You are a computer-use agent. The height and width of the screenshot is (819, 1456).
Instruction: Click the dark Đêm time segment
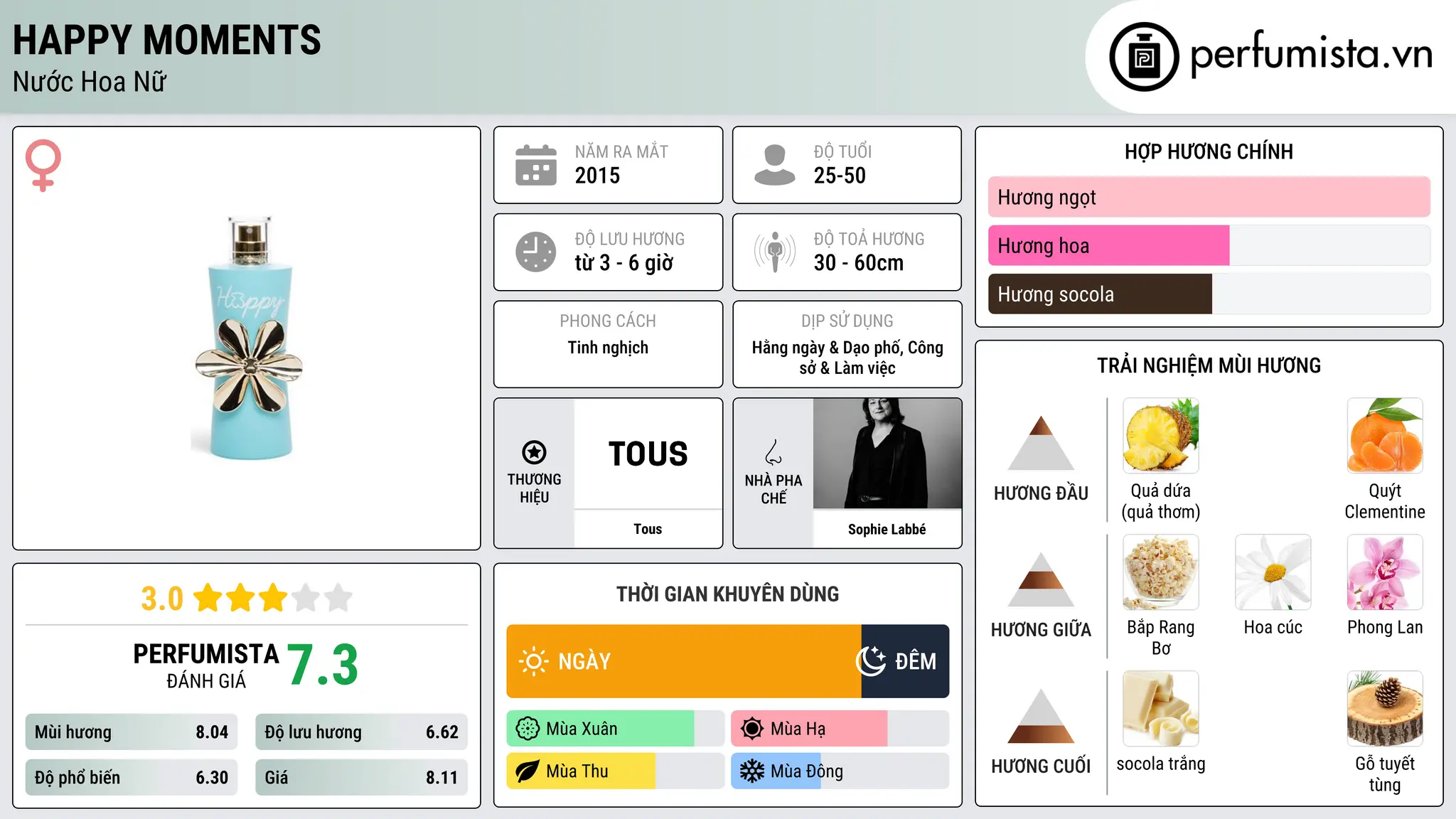905,661
